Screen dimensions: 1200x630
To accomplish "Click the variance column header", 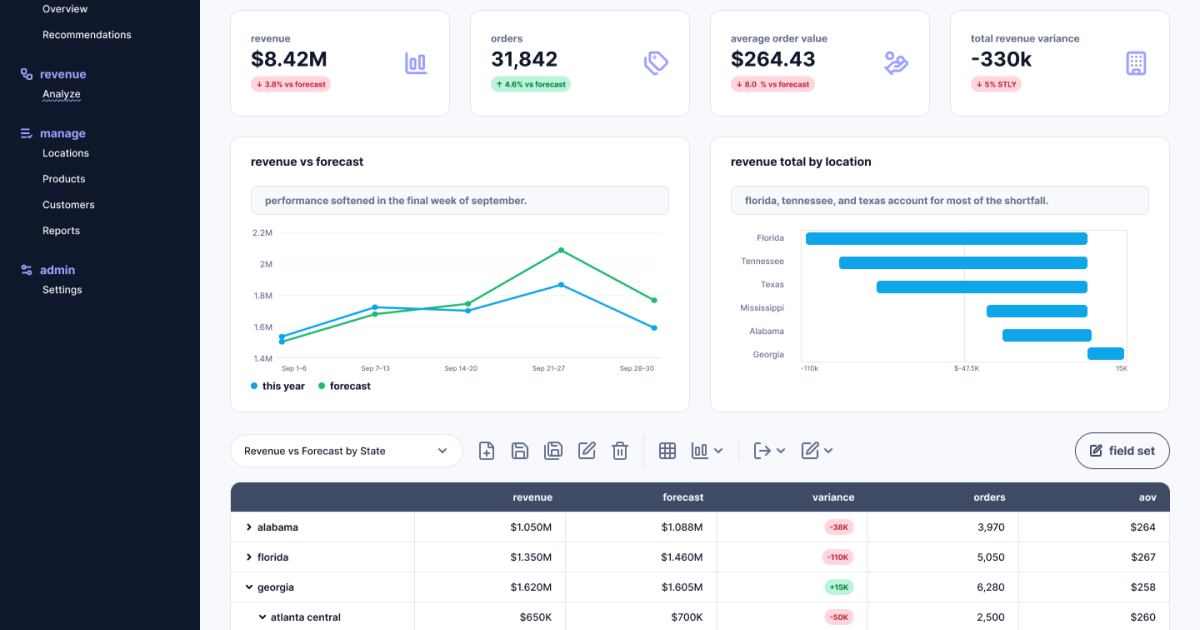I will [x=833, y=497].
